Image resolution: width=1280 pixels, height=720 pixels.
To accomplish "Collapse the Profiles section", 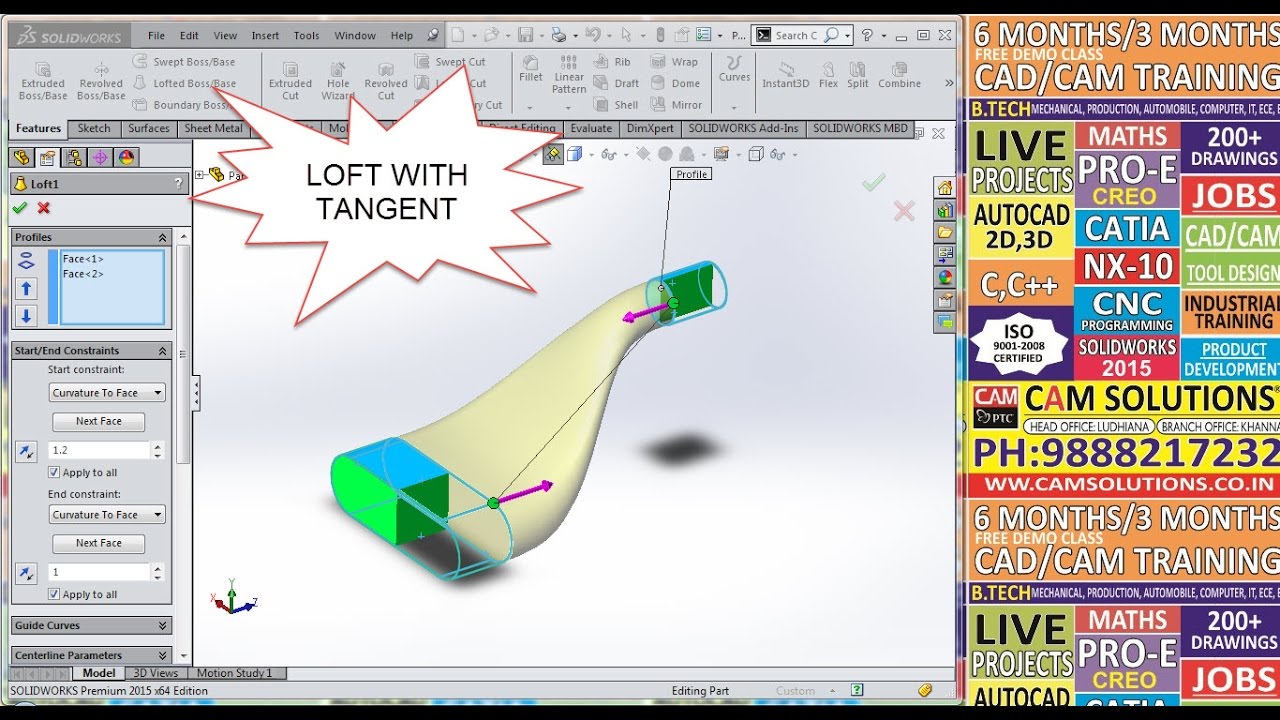I will [x=162, y=237].
